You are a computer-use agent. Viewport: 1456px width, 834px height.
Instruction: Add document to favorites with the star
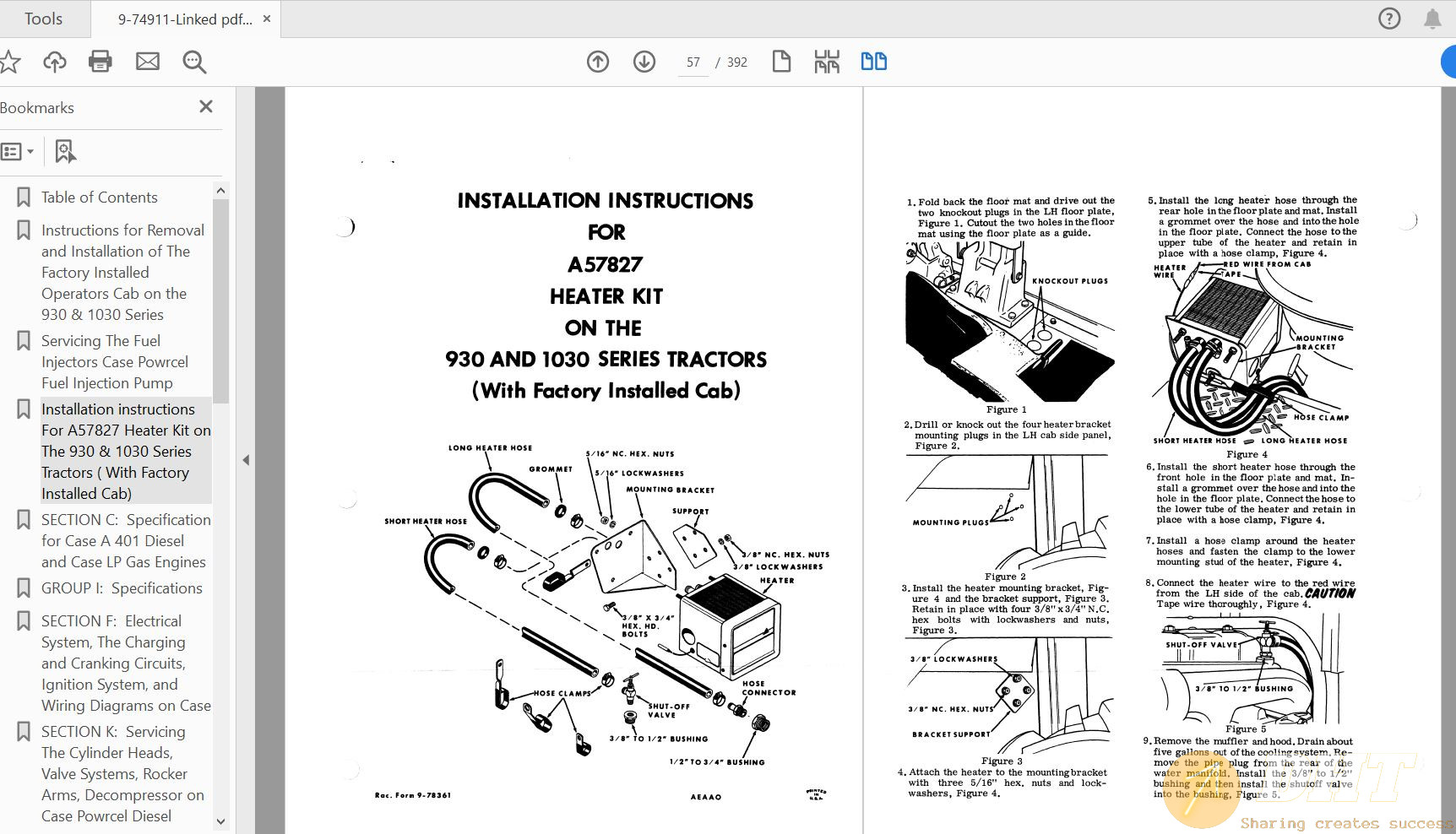point(10,61)
